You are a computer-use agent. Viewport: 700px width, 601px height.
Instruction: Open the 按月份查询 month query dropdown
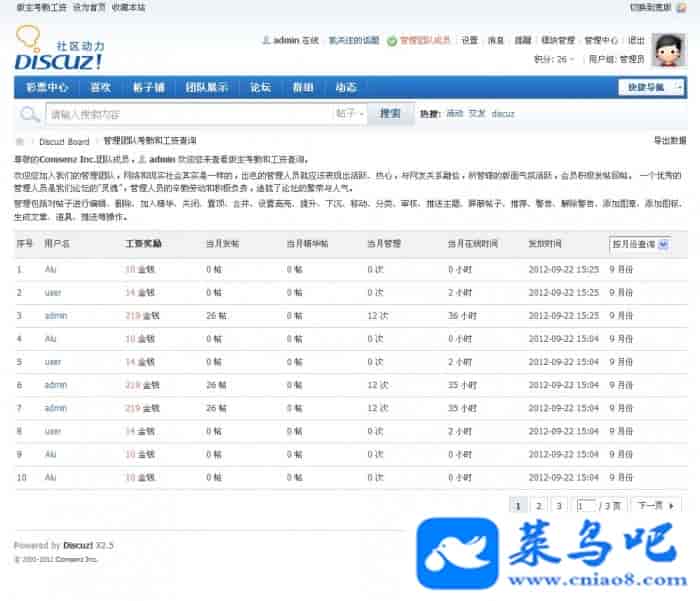(x=640, y=244)
